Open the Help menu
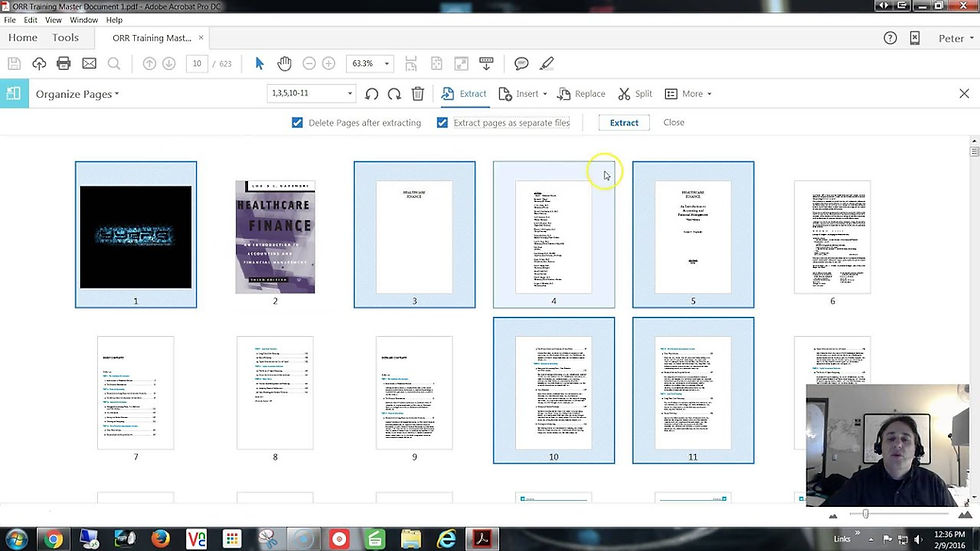Image resolution: width=980 pixels, height=551 pixels. tap(114, 20)
